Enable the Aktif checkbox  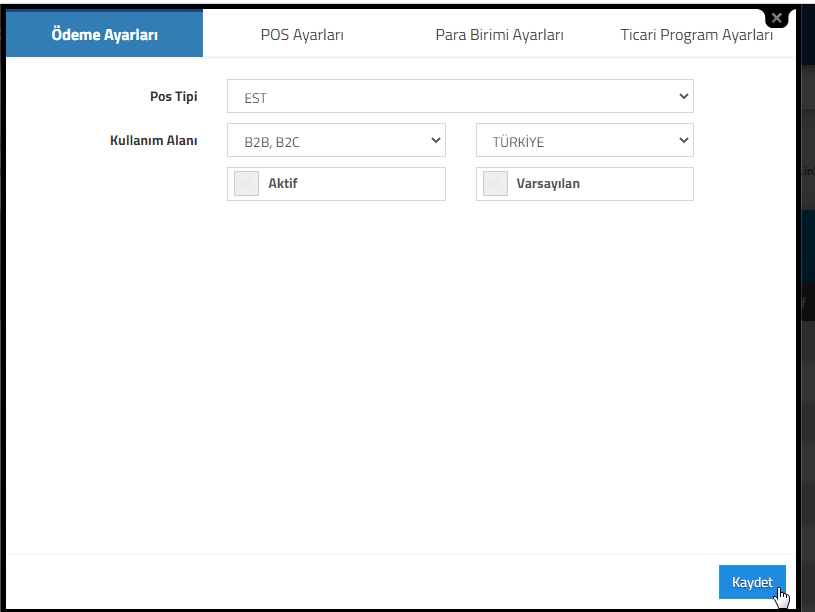[x=246, y=184]
